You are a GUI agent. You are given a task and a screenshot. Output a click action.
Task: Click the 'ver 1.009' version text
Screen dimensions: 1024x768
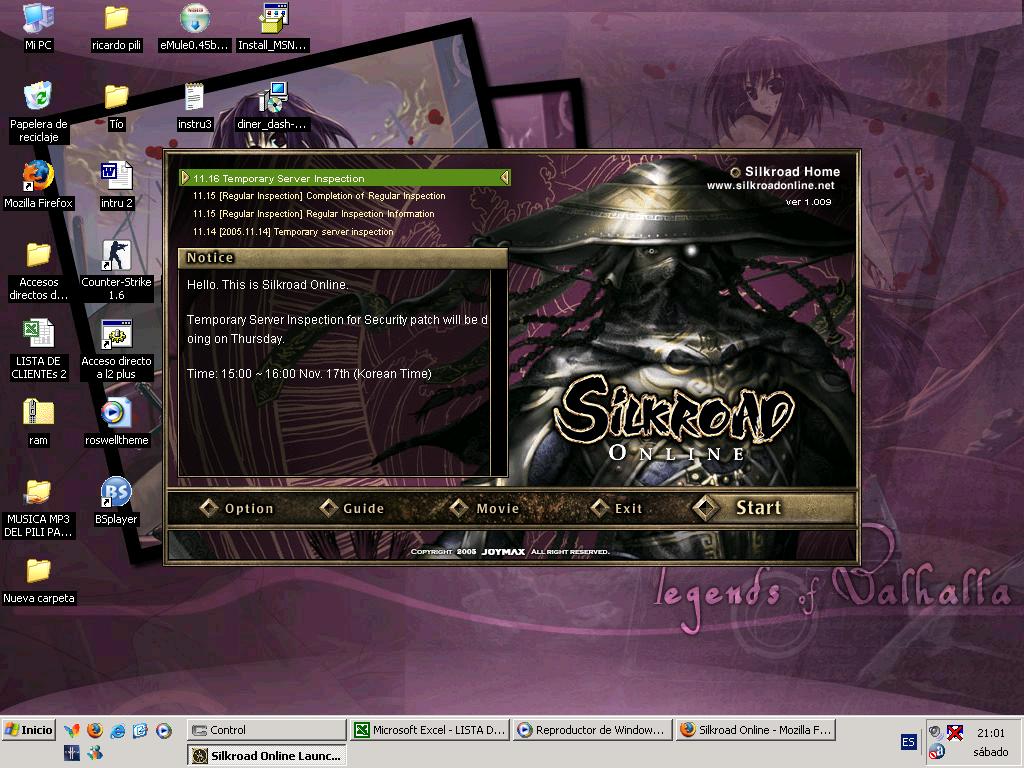click(808, 202)
